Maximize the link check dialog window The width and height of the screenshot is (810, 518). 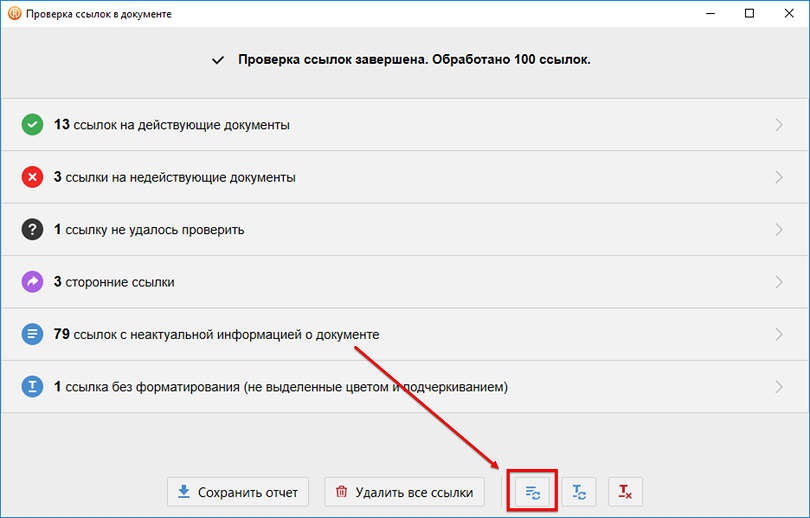pos(749,14)
